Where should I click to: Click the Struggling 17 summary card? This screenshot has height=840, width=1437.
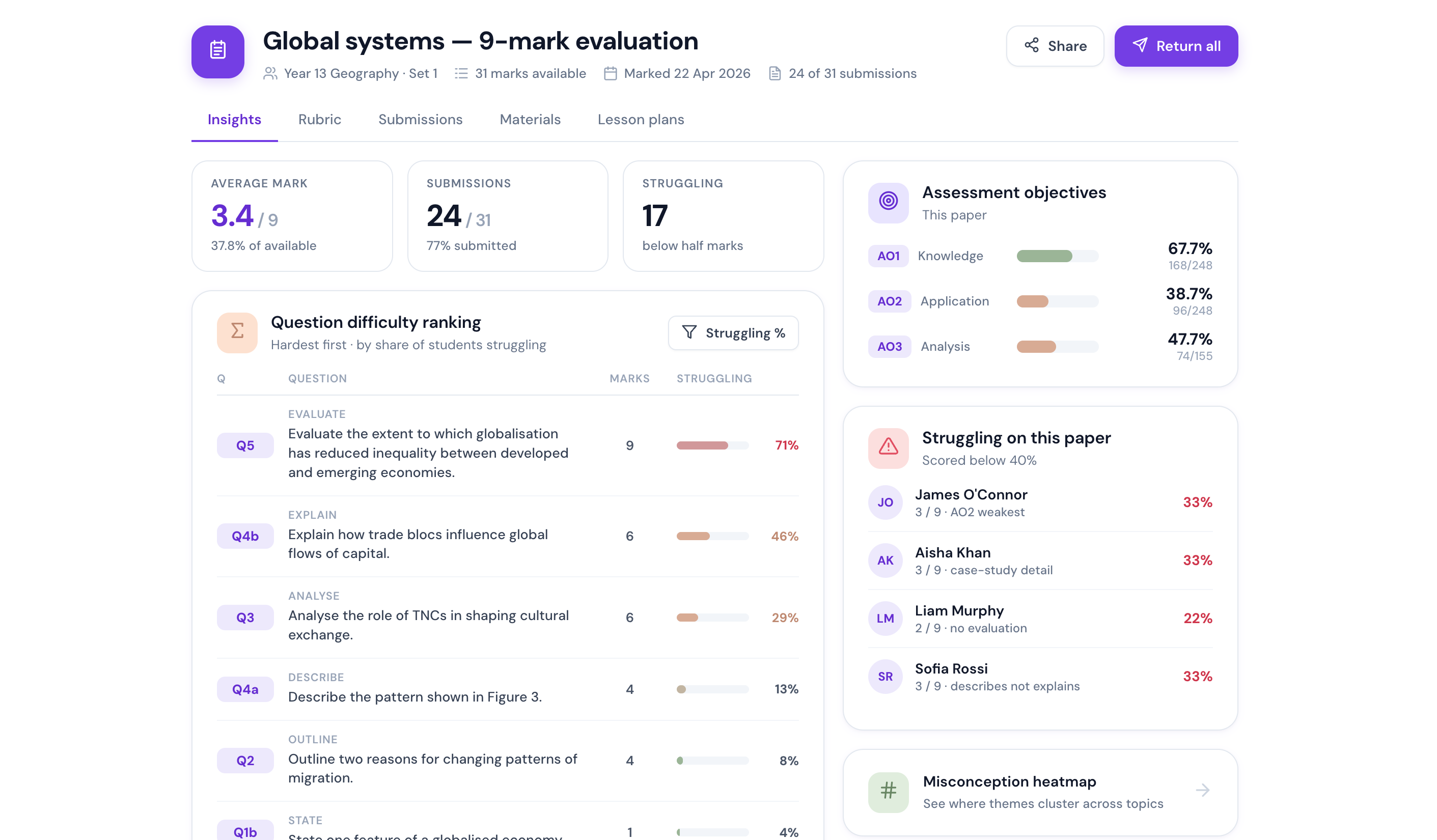[724, 216]
